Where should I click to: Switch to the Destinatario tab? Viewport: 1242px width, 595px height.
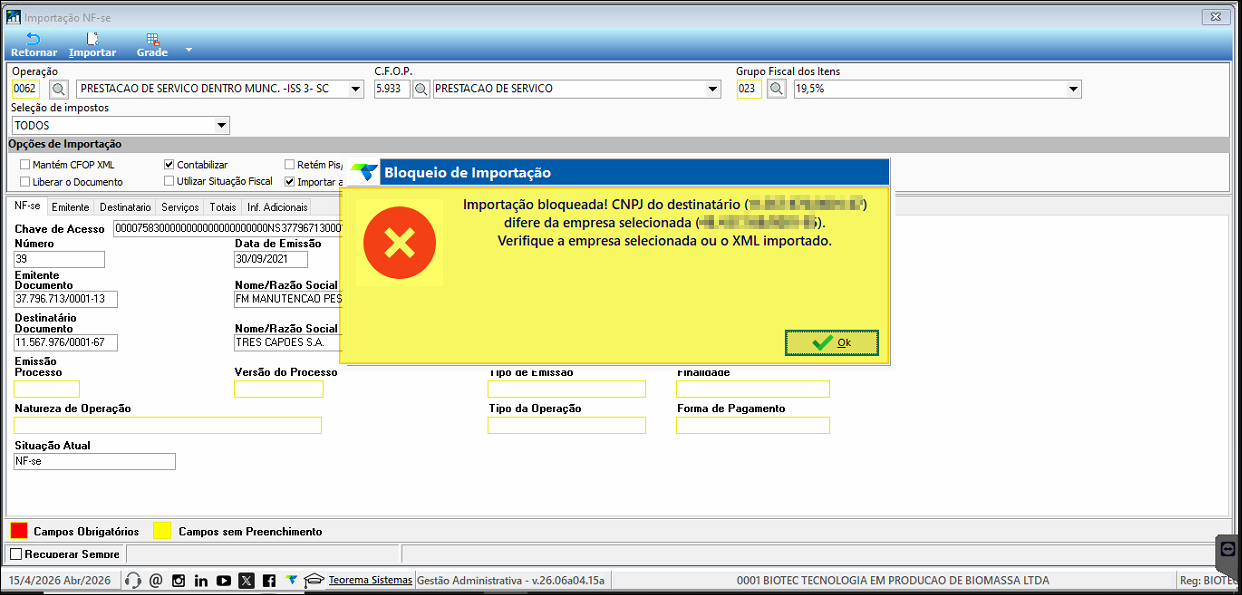[x=126, y=207]
